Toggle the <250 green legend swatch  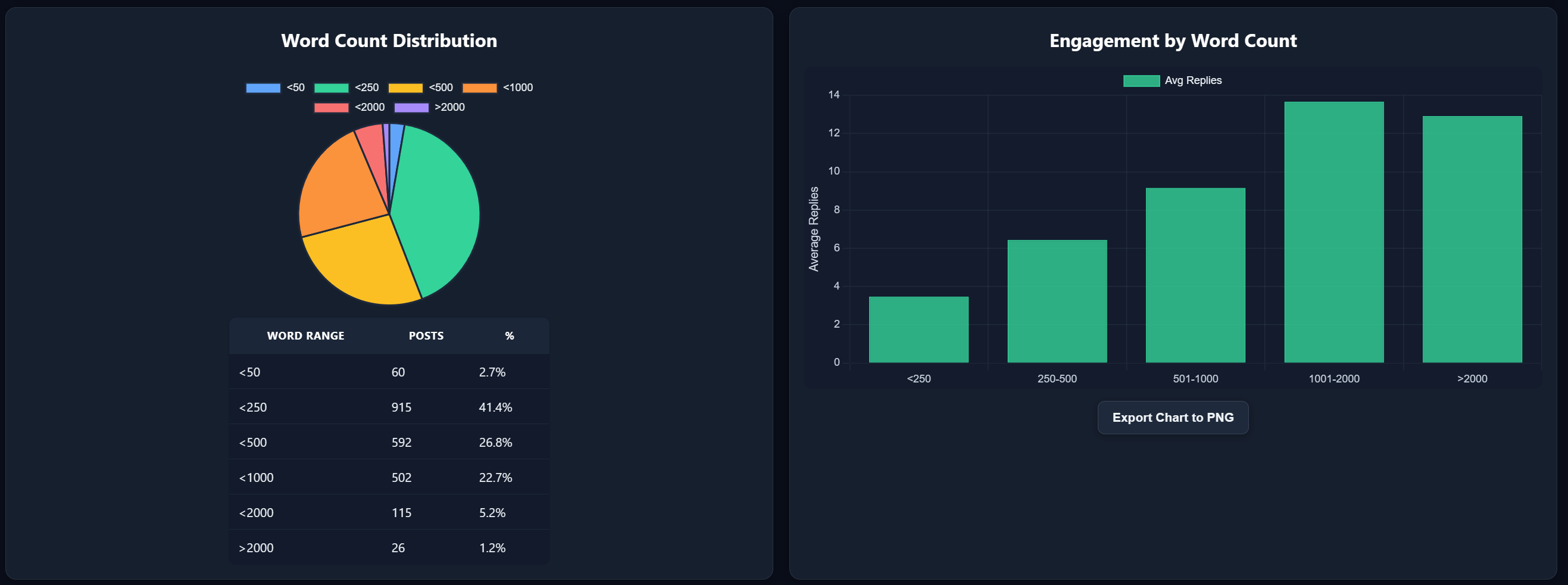click(x=331, y=88)
